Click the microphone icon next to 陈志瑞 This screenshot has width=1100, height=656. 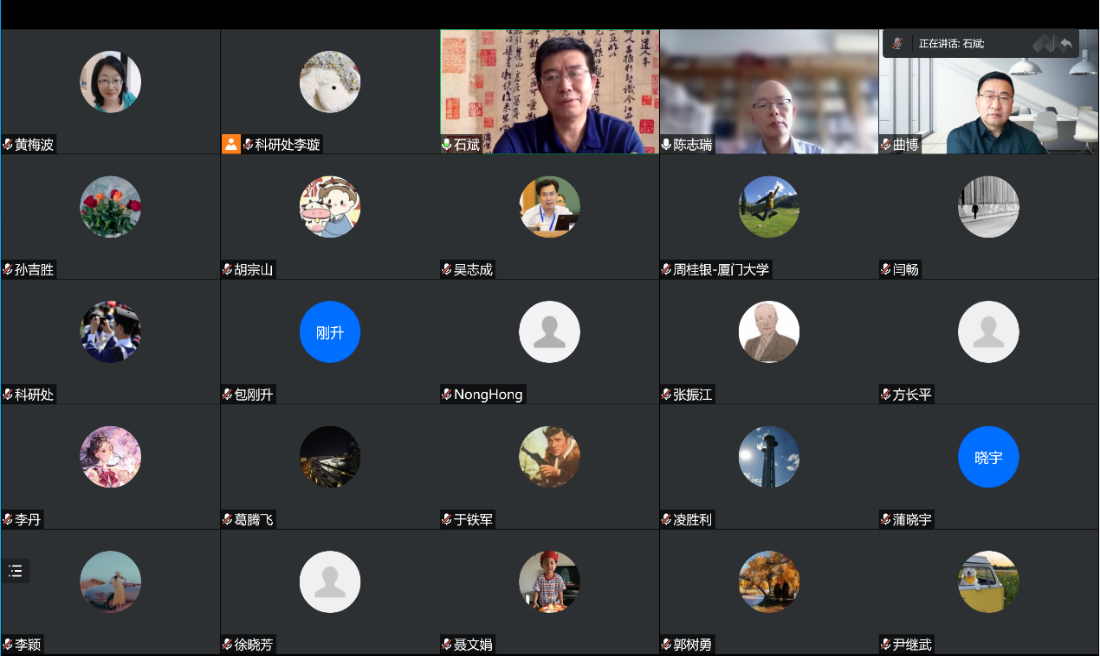click(x=666, y=145)
